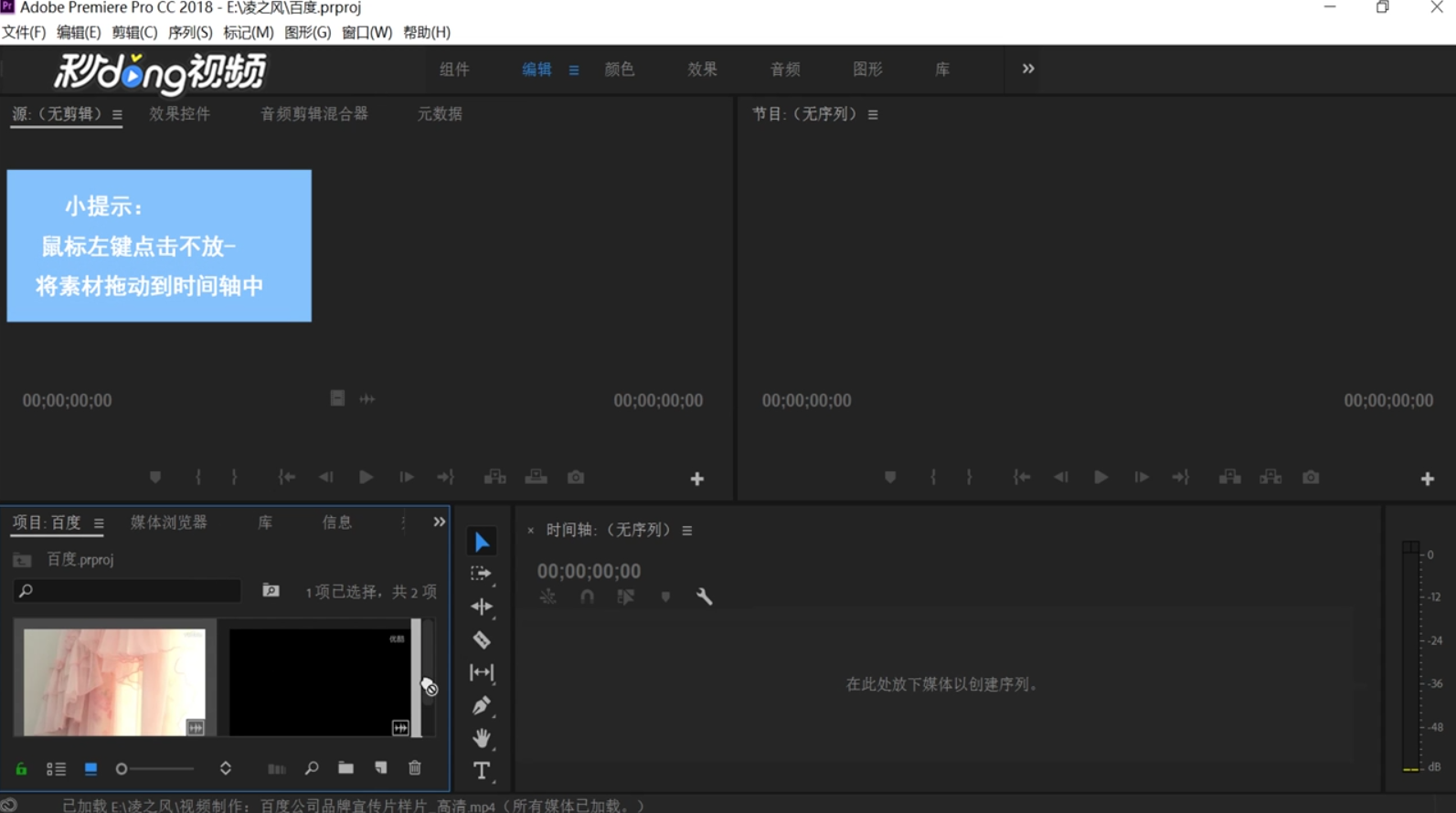Show hidden project panel tabs chevron
The image size is (1456, 813).
point(440,522)
